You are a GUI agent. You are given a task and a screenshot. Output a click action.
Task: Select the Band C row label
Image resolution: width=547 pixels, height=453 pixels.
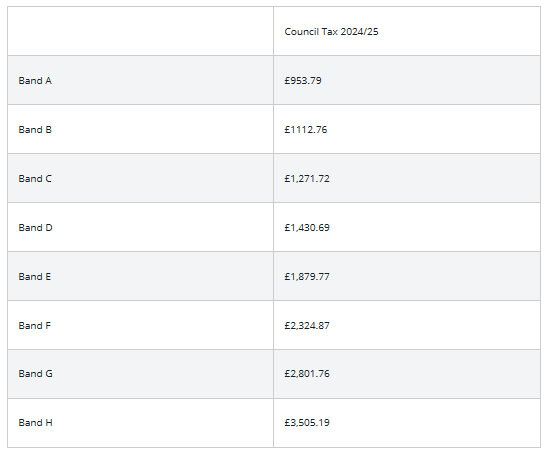(35, 179)
